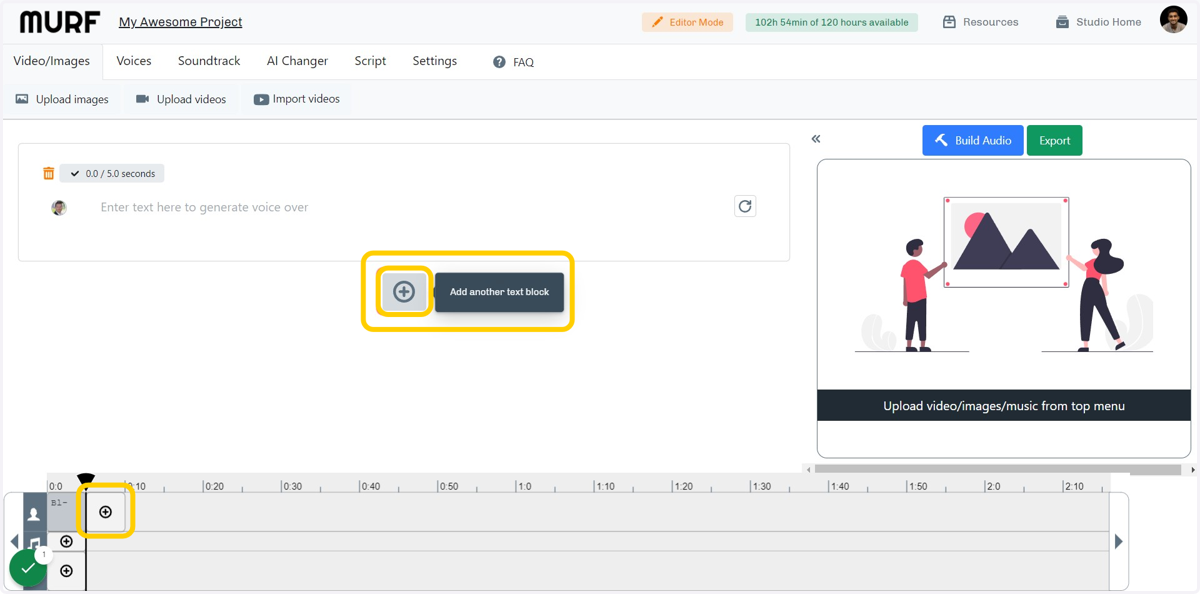Click the regenerate refresh icon in text block
Image resolution: width=1200 pixels, height=594 pixels.
tap(745, 206)
